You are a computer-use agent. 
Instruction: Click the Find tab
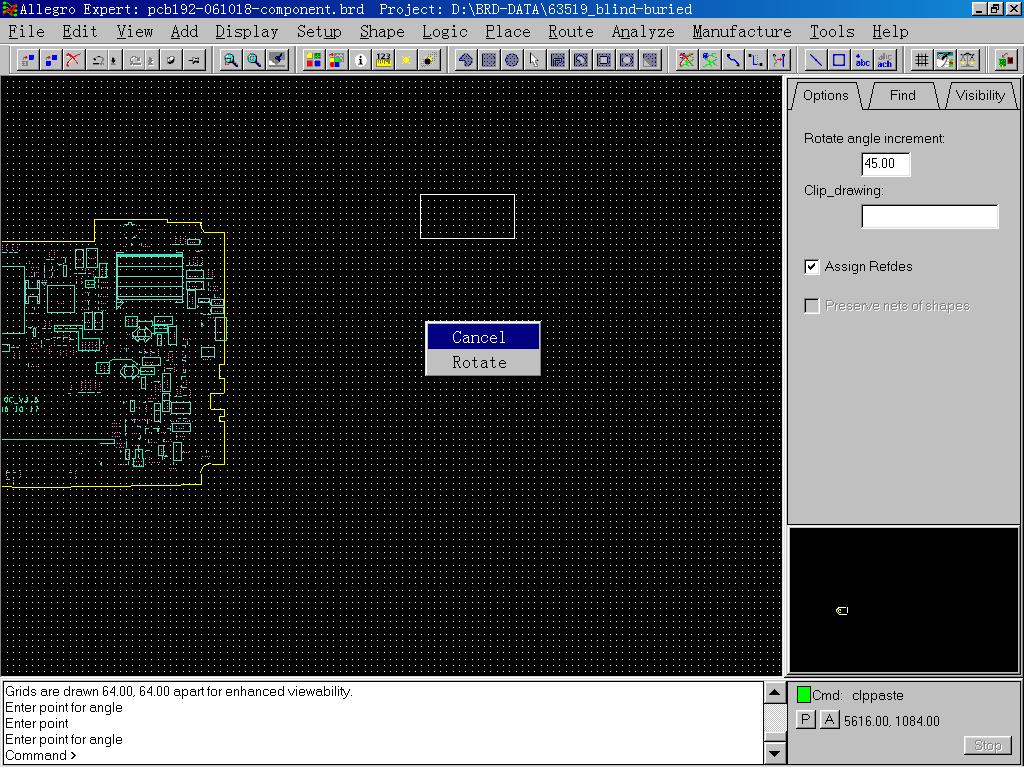point(902,96)
